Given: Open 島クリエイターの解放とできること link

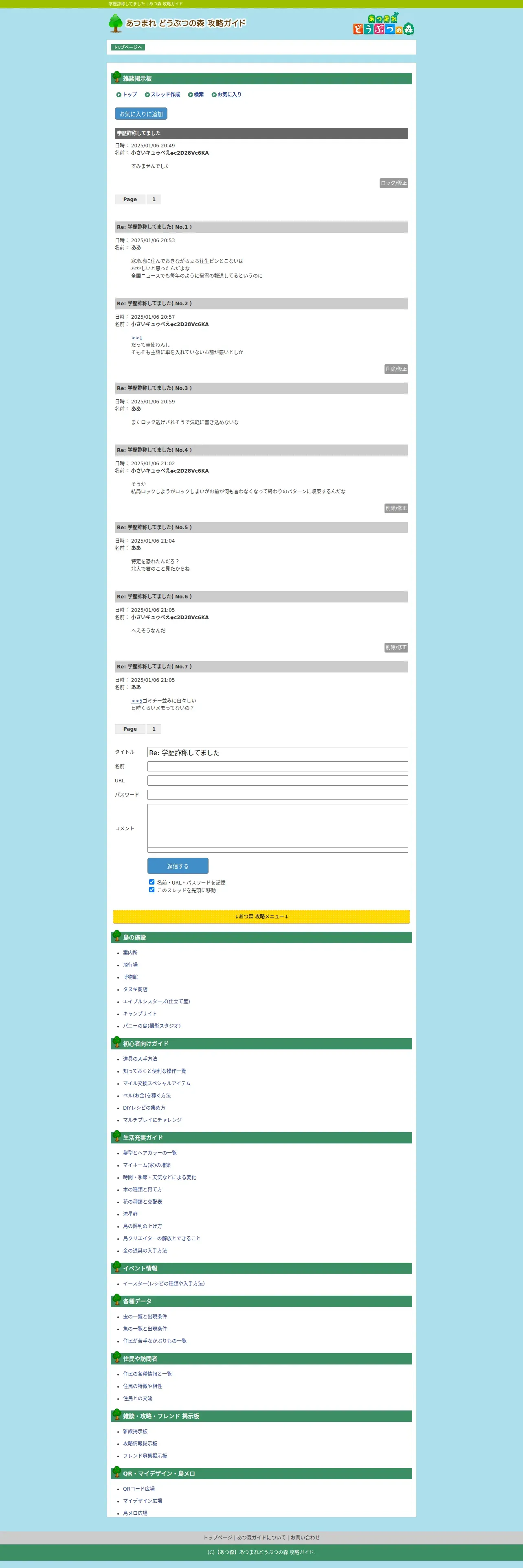Looking at the screenshot, I should pos(162,1239).
